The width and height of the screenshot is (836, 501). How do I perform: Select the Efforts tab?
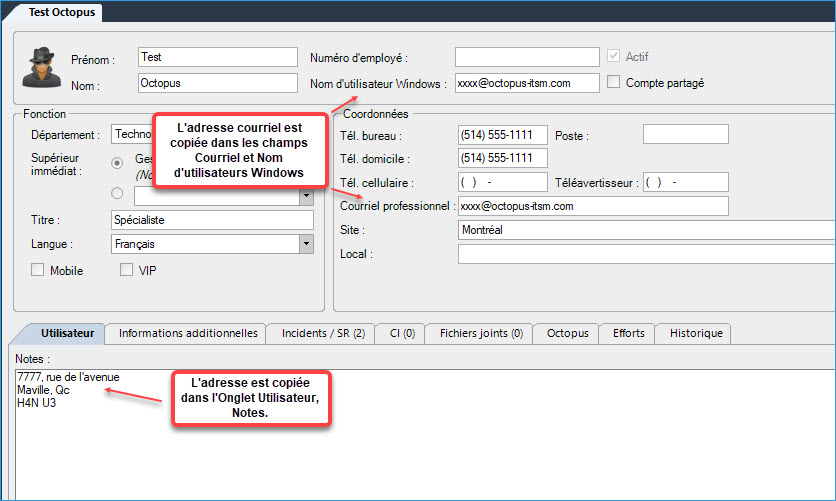click(x=629, y=334)
